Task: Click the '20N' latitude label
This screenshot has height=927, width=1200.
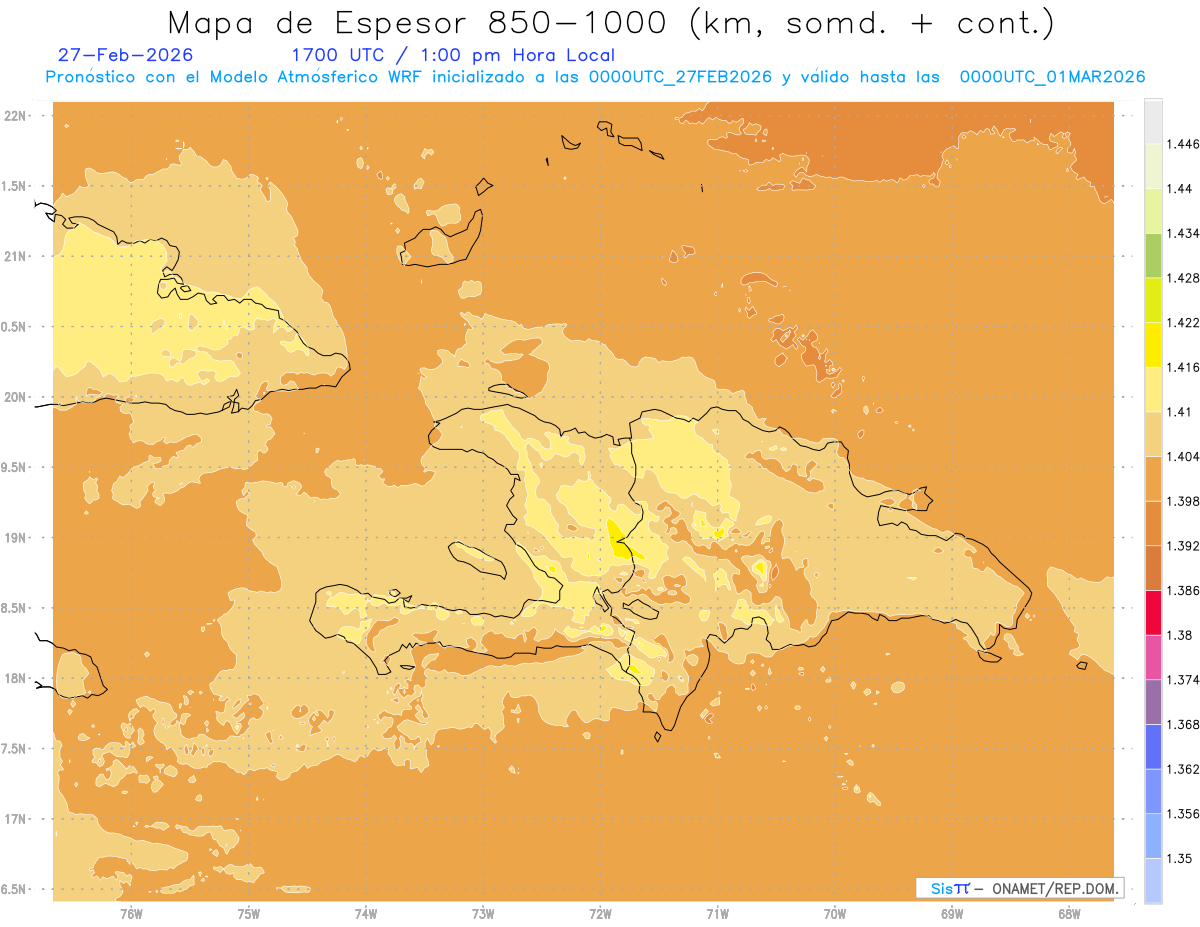Action: 16,397
